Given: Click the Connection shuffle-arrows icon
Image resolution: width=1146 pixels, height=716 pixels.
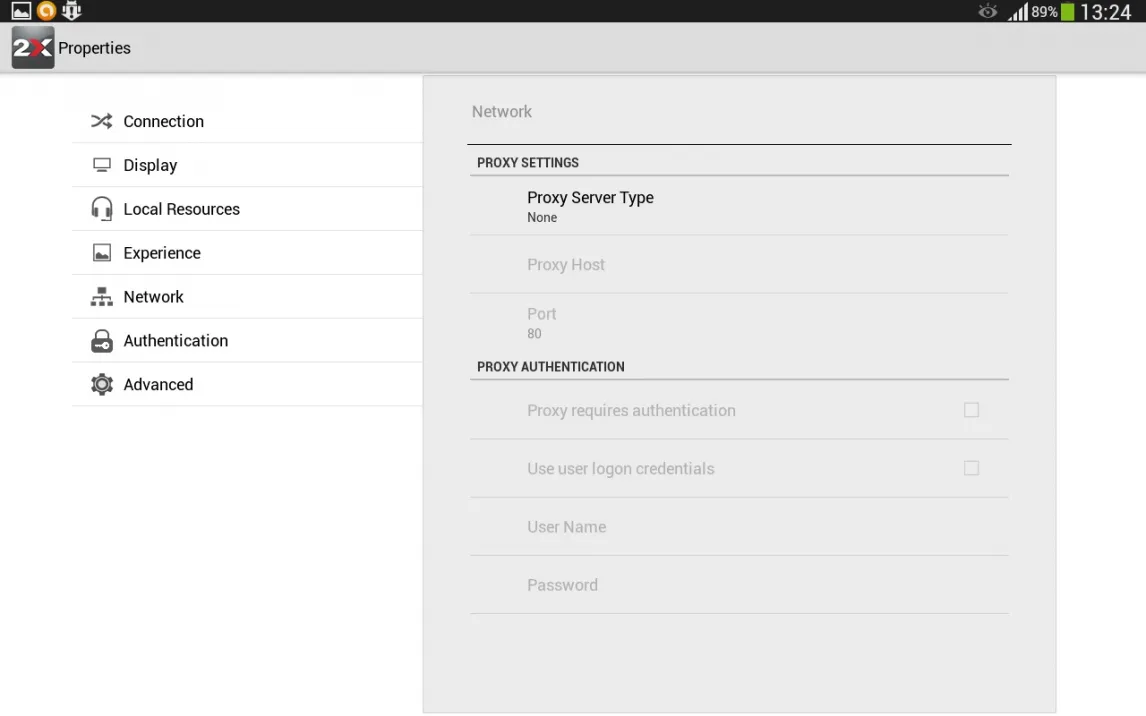Looking at the screenshot, I should tap(102, 121).
